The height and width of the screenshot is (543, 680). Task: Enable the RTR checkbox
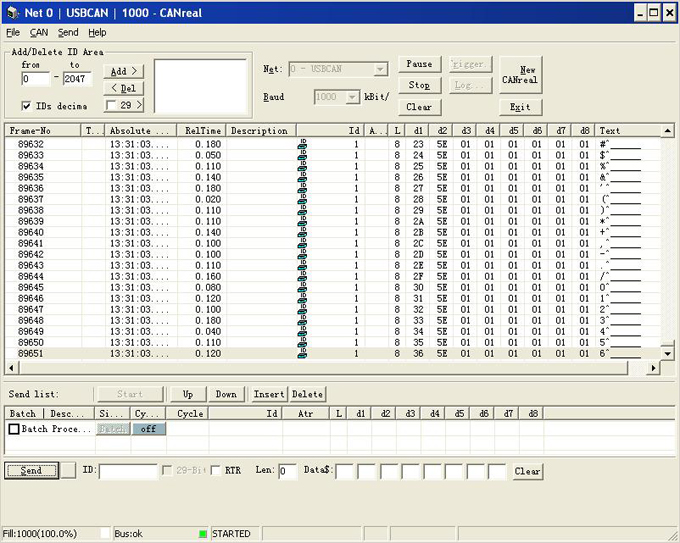[x=216, y=471]
